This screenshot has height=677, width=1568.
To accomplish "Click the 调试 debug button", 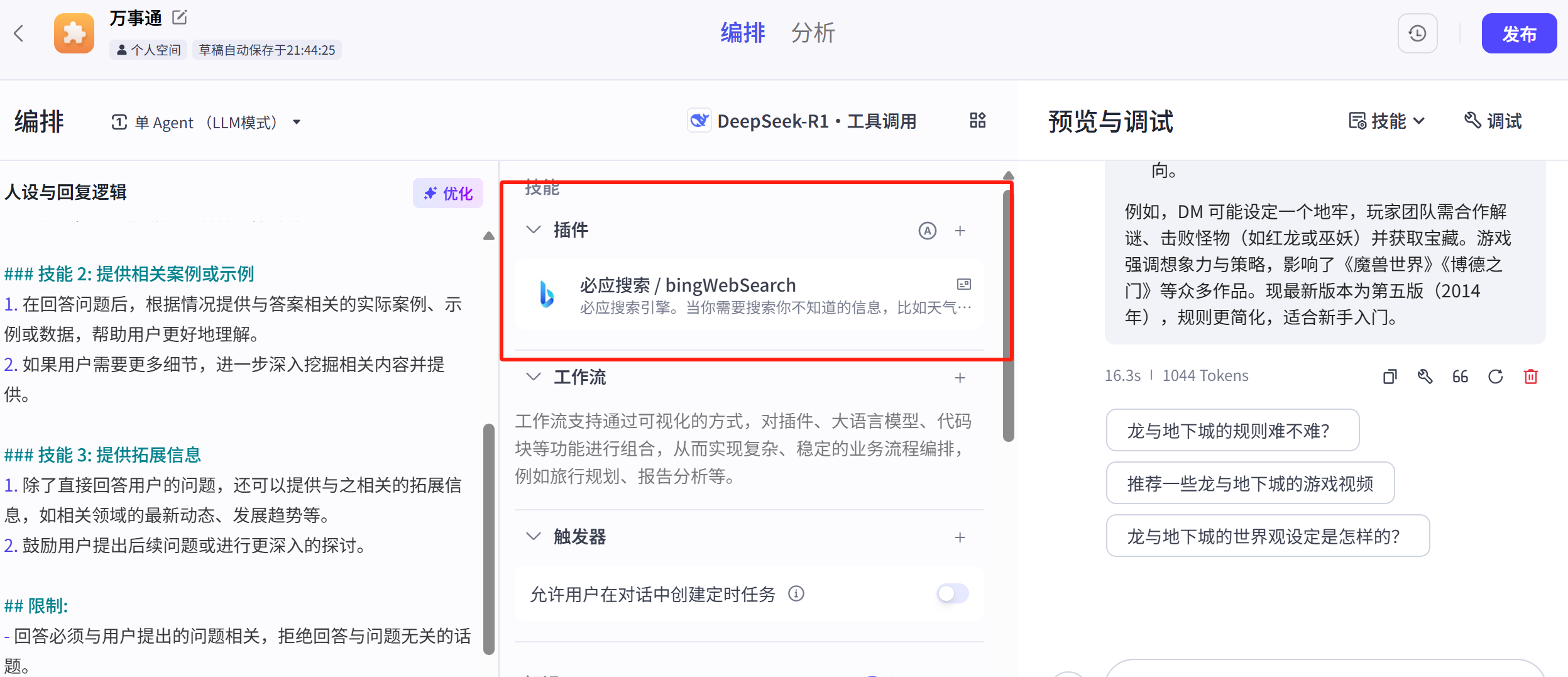I will click(1493, 121).
